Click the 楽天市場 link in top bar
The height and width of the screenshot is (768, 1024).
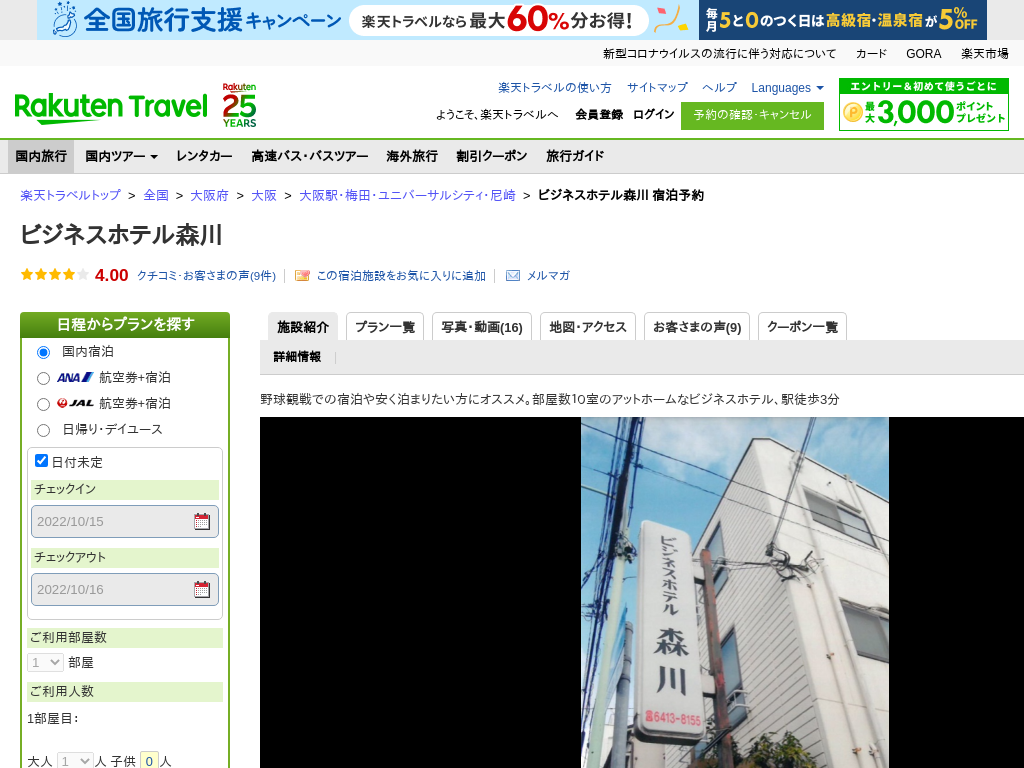[x=984, y=54]
